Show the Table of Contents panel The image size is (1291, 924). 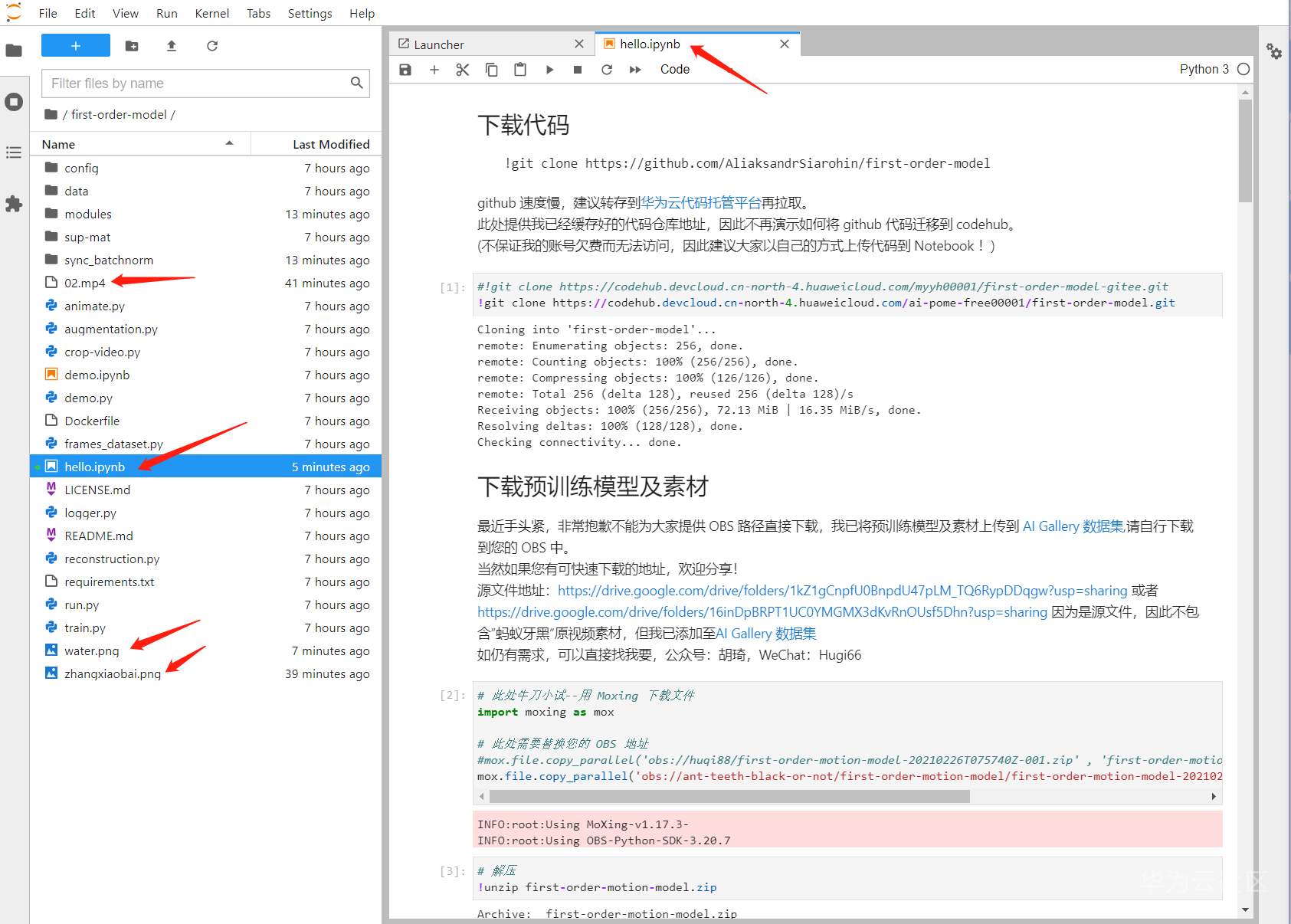point(14,152)
